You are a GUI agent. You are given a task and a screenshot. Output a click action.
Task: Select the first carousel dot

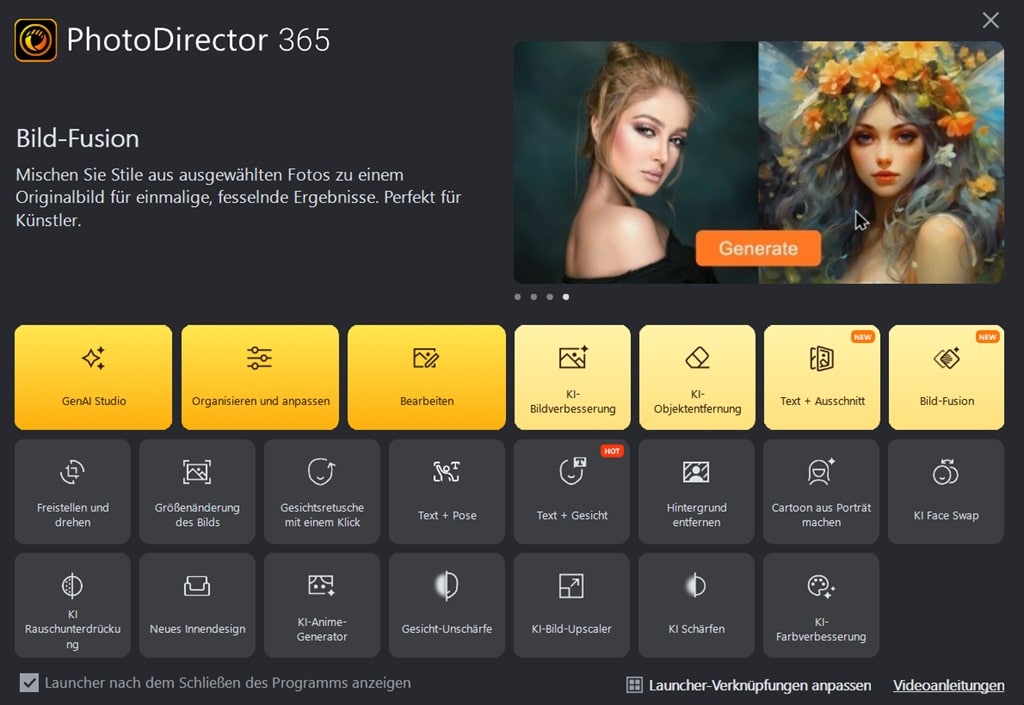point(517,296)
